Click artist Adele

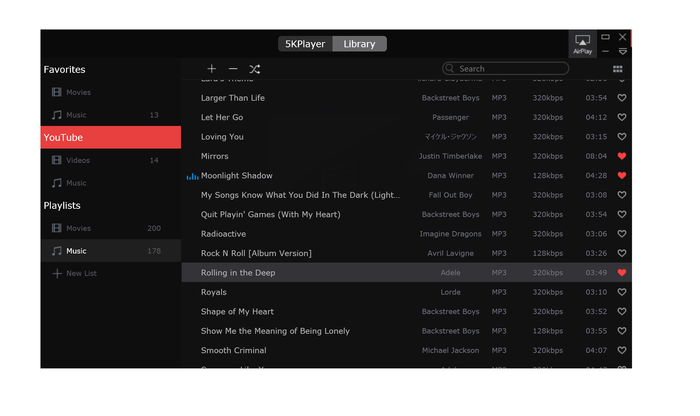point(450,273)
